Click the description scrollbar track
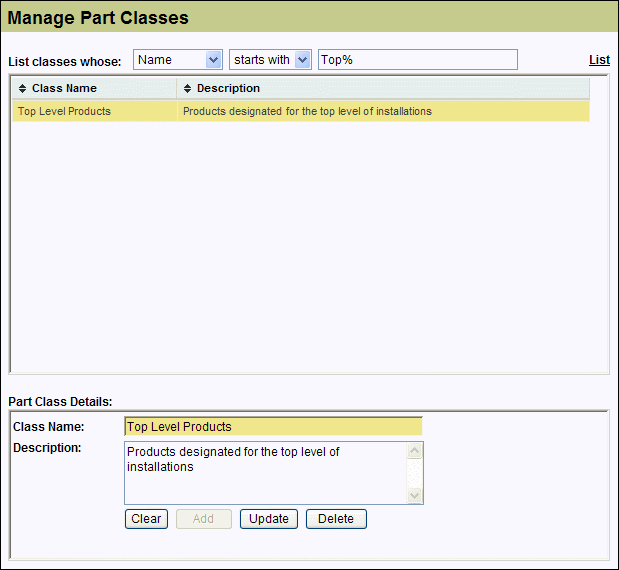 [415, 473]
